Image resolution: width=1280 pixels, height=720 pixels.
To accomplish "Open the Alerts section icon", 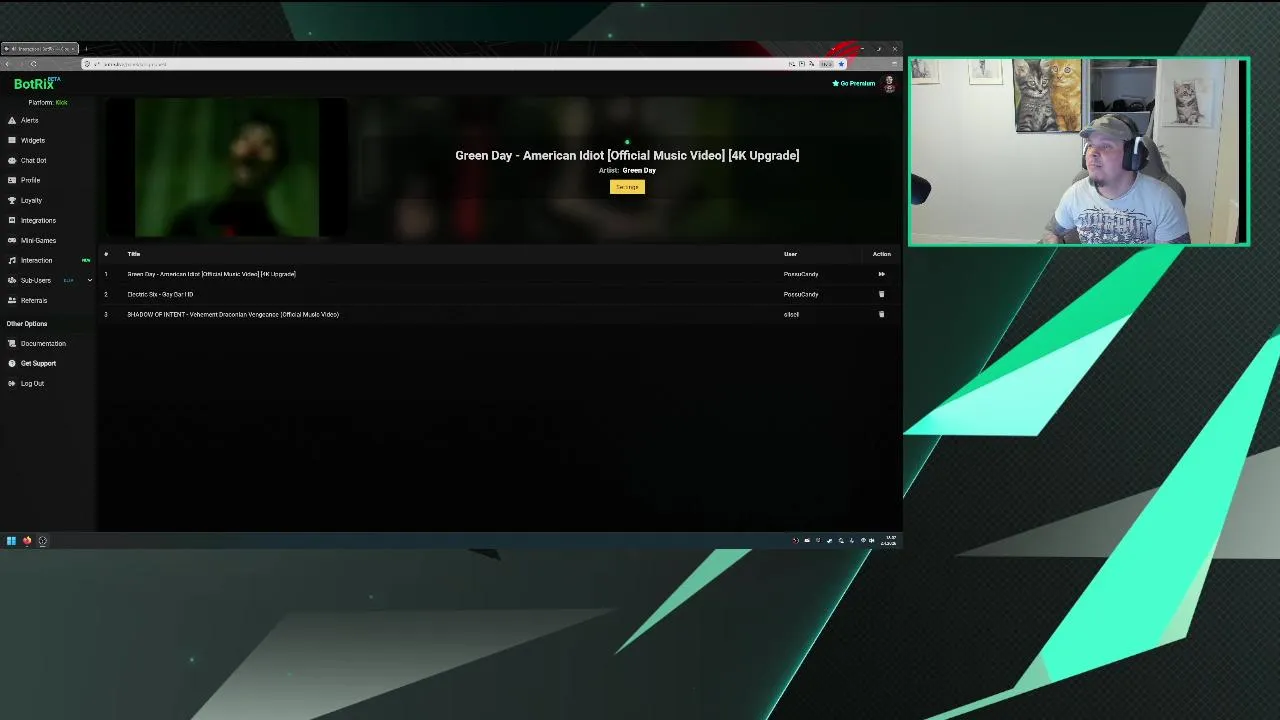I will [x=12, y=120].
